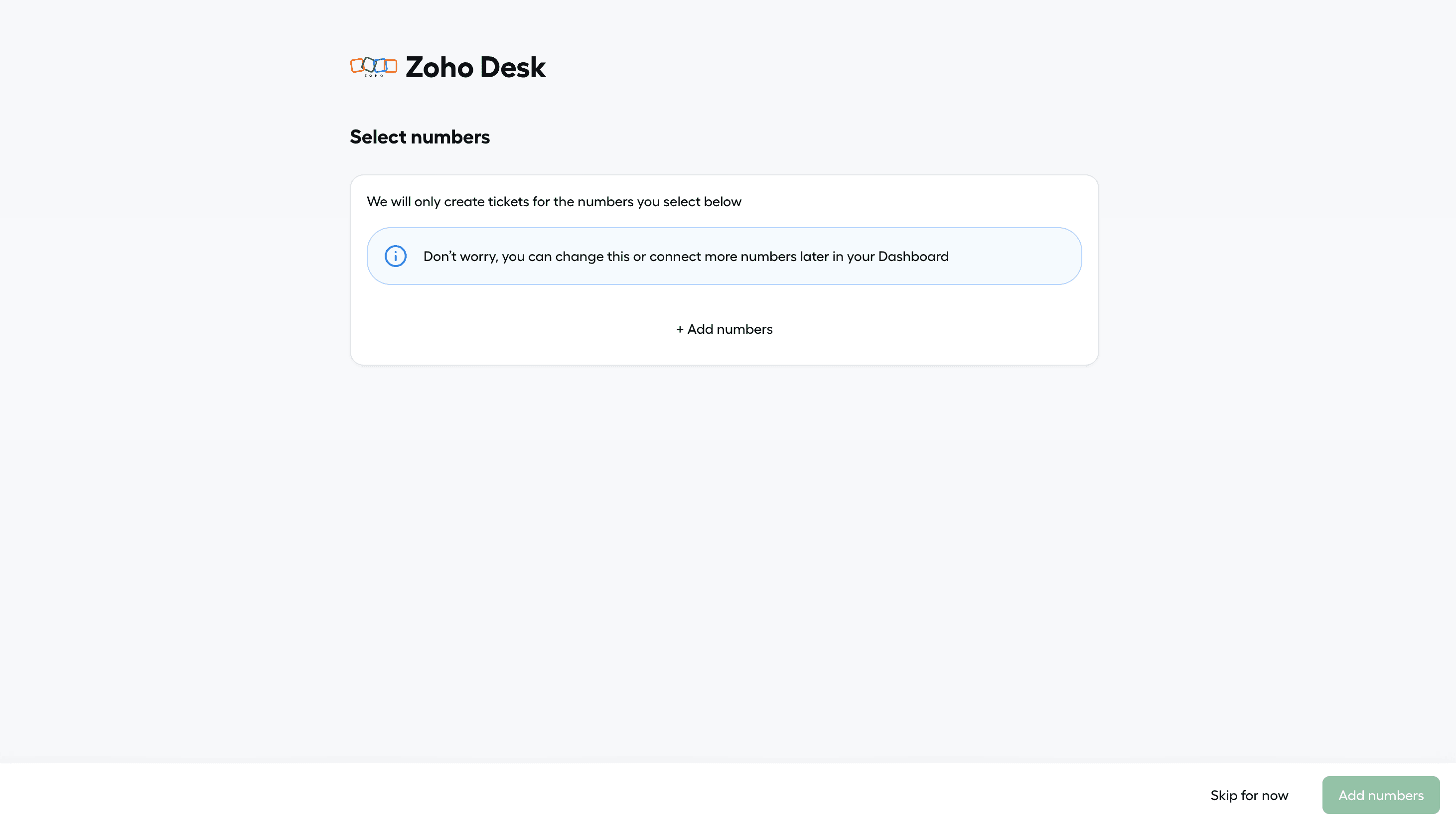This screenshot has height=822, width=1456.
Task: Choose Skip for now
Action: (1249, 796)
